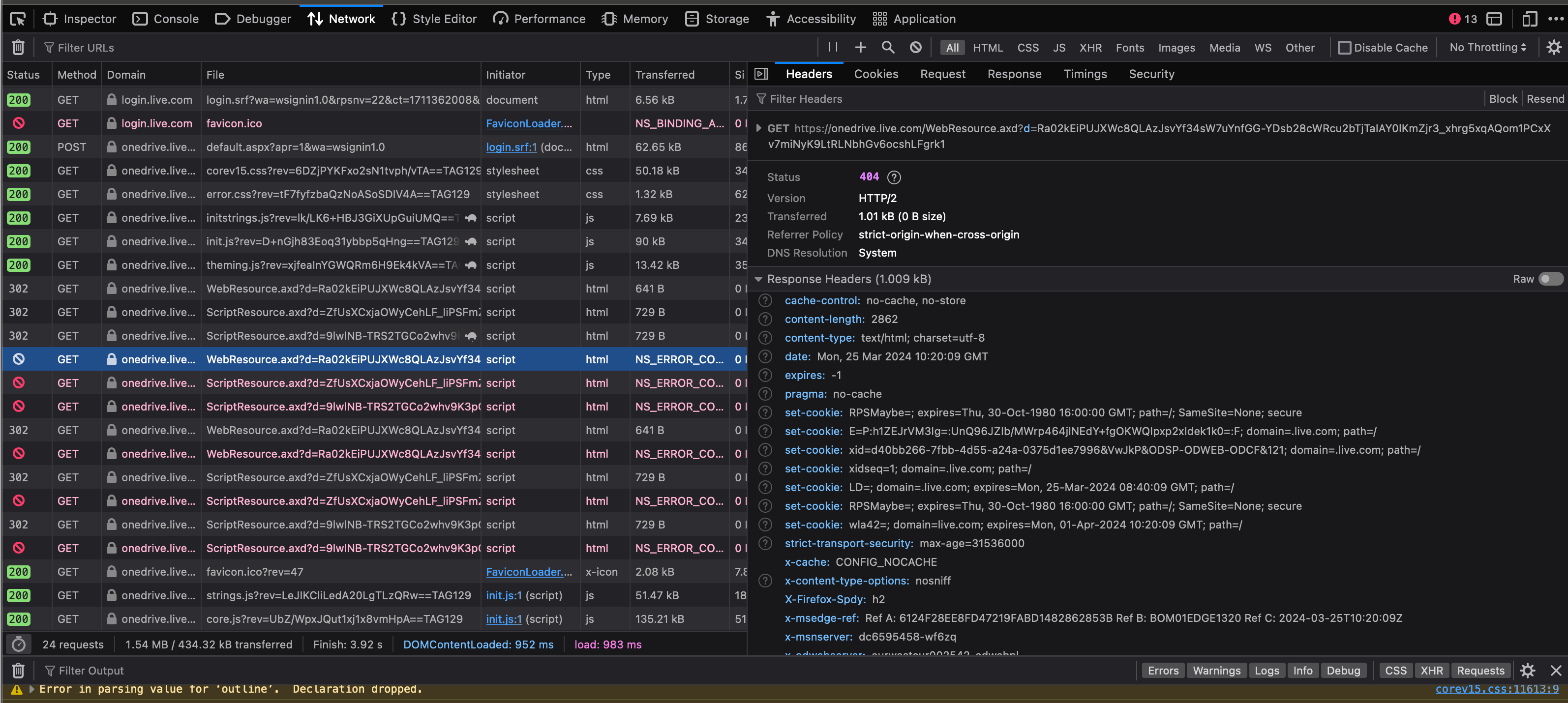Click the 404 status help icon
The height and width of the screenshot is (703, 1568).
click(894, 177)
